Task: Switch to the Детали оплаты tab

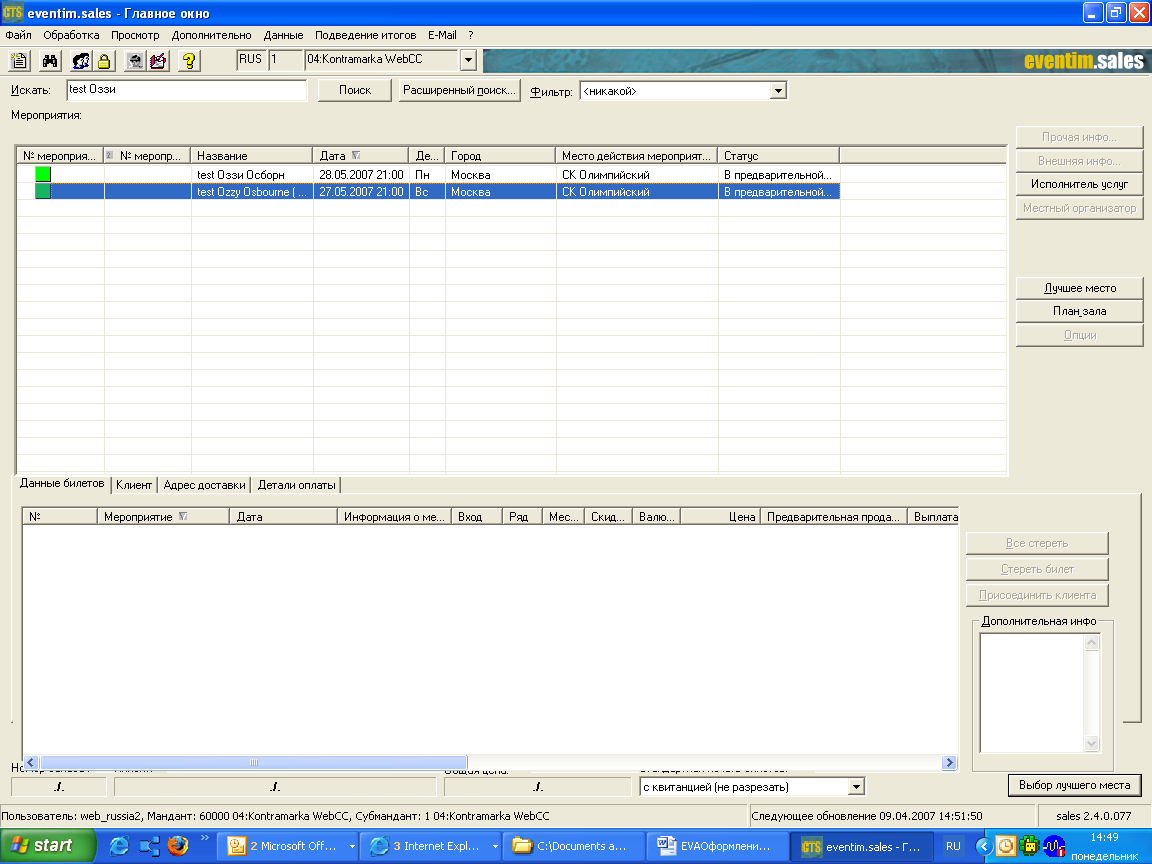Action: (296, 485)
